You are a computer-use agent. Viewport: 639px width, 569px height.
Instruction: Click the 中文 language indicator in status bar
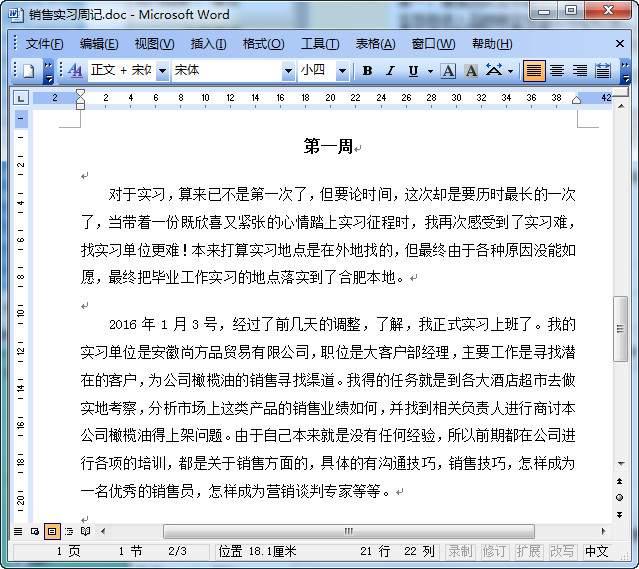(x=597, y=551)
